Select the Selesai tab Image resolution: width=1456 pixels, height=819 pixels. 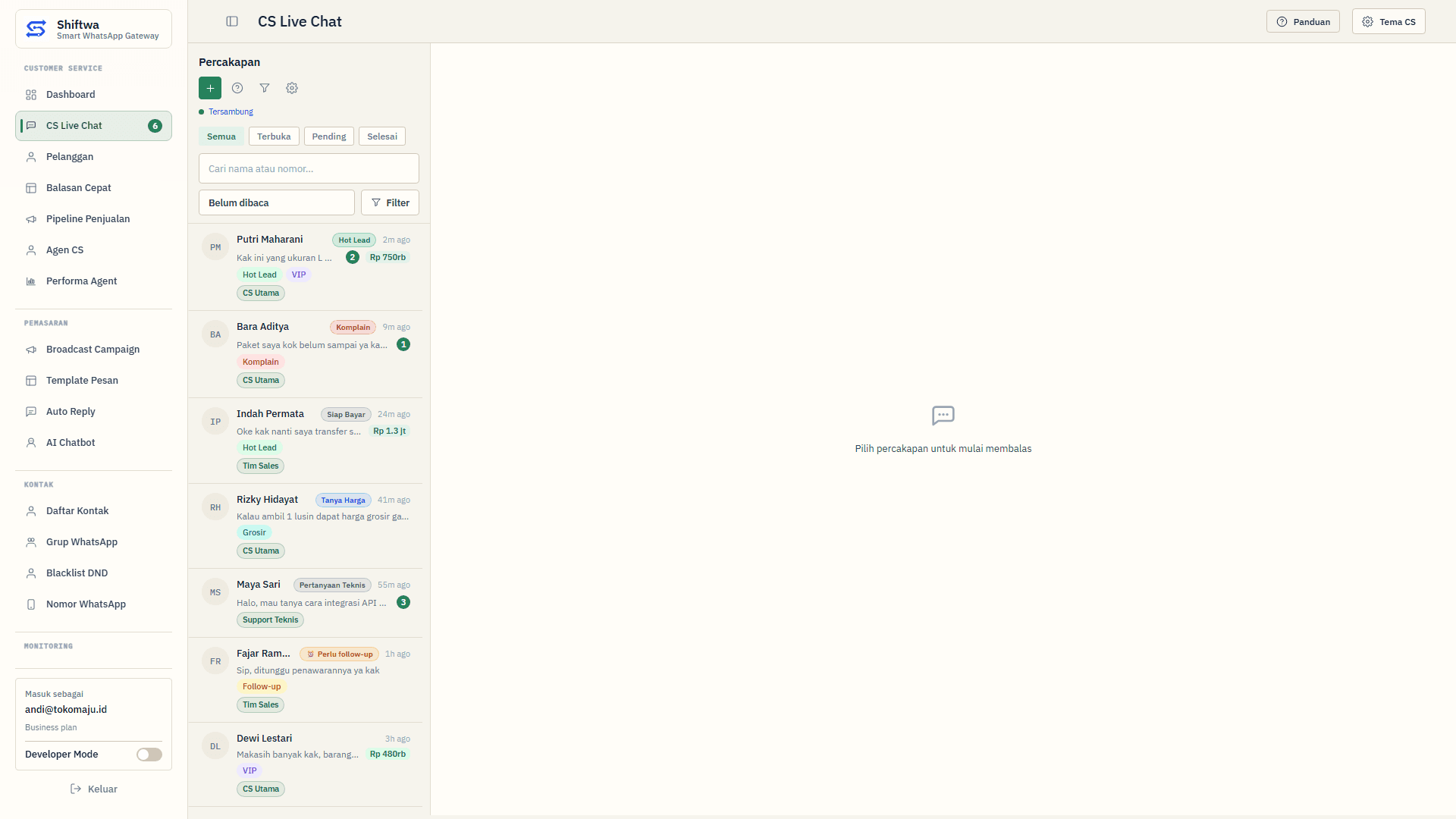point(382,136)
